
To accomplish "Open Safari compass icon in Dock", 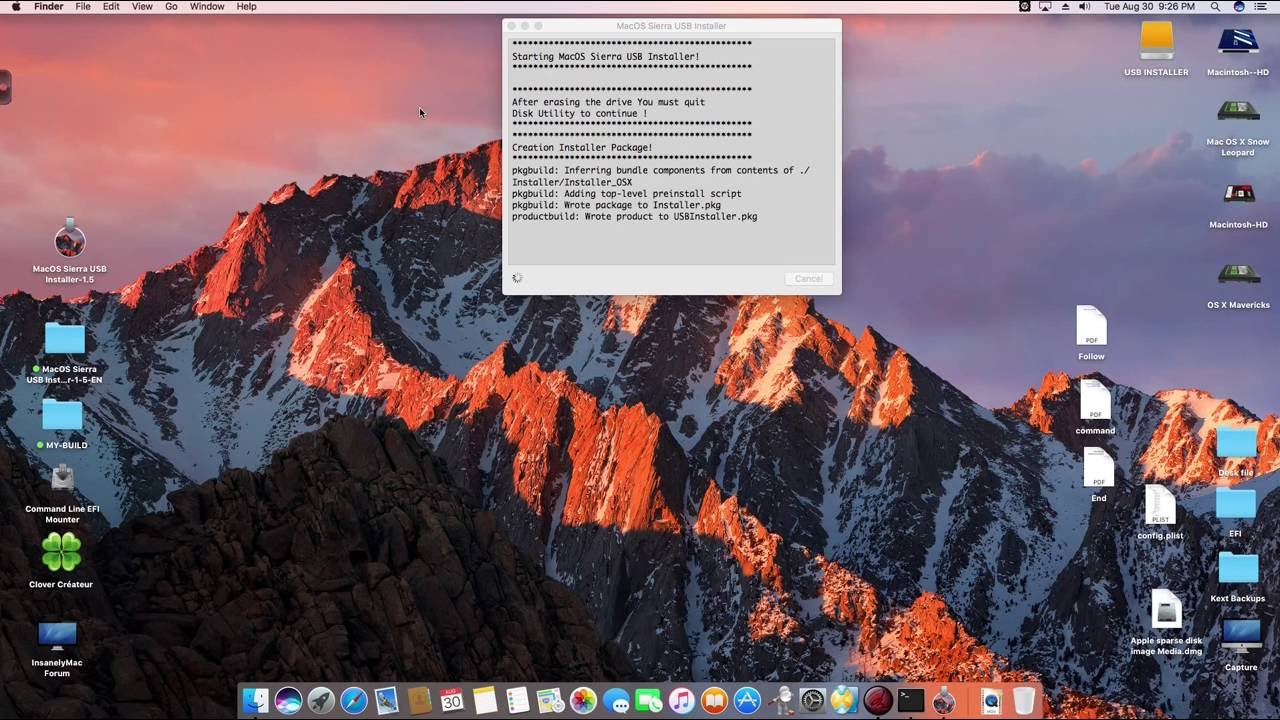I will (354, 701).
